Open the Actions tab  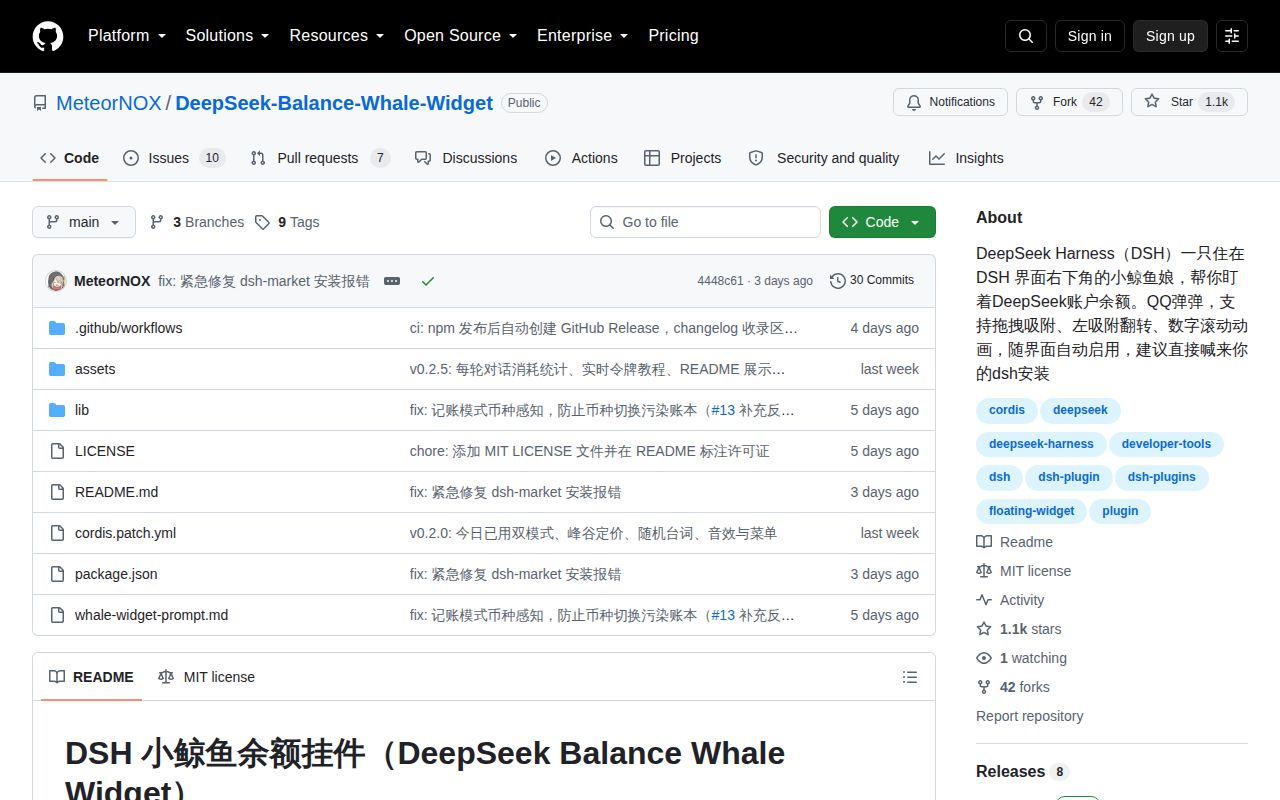tap(581, 158)
